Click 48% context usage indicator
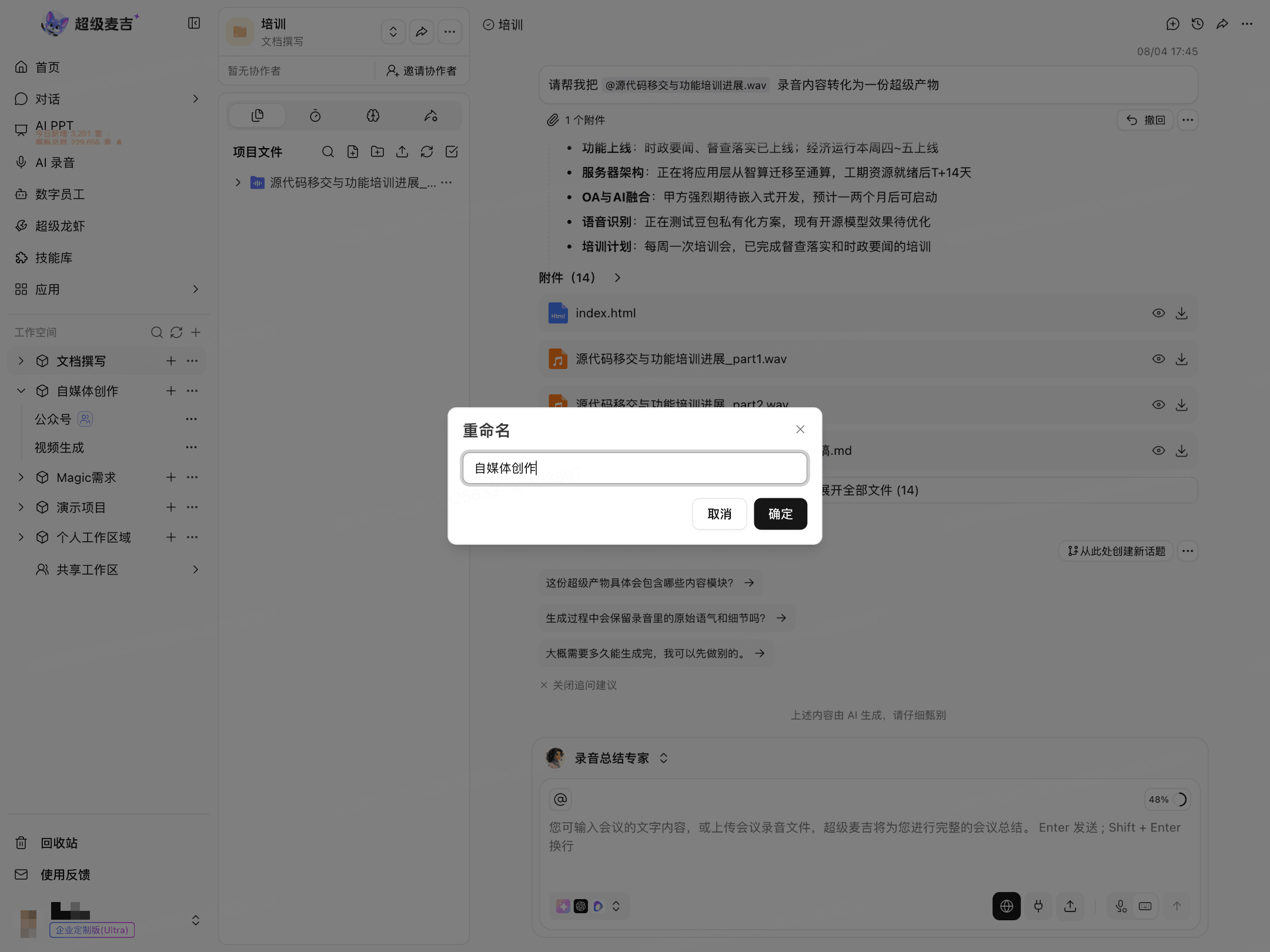This screenshot has height=952, width=1270. (1168, 800)
